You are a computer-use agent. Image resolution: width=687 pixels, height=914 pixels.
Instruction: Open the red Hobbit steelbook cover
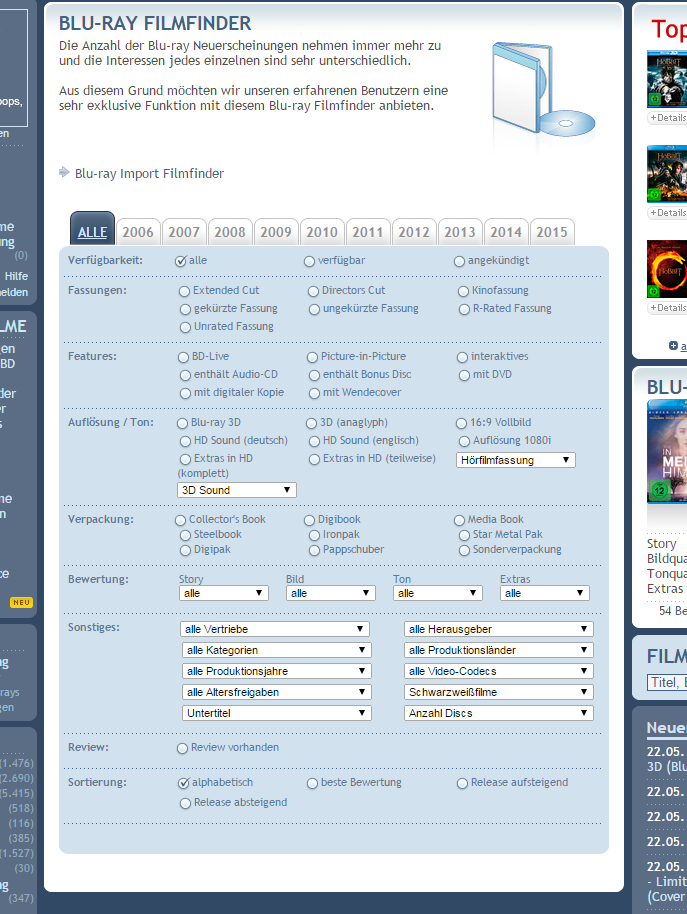[x=668, y=269]
